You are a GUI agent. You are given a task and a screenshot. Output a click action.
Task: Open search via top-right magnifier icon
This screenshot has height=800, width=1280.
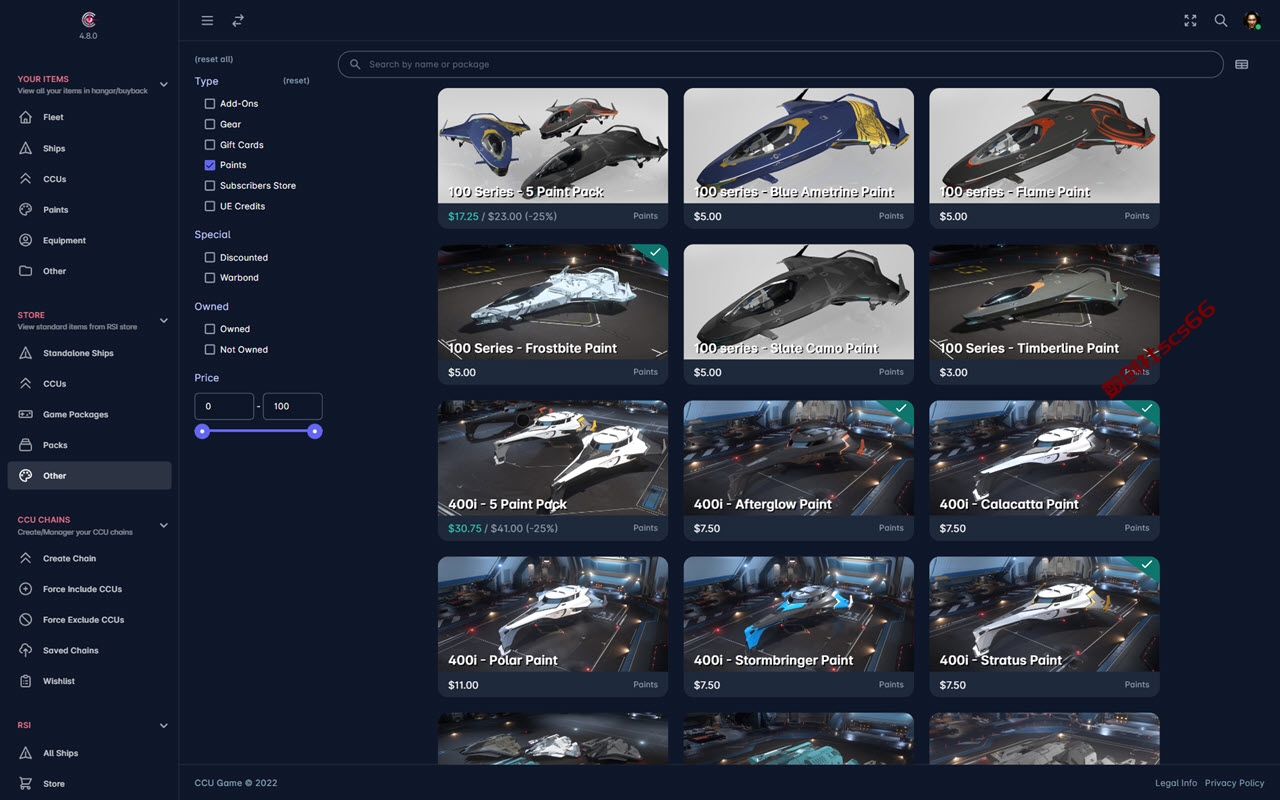(x=1221, y=20)
